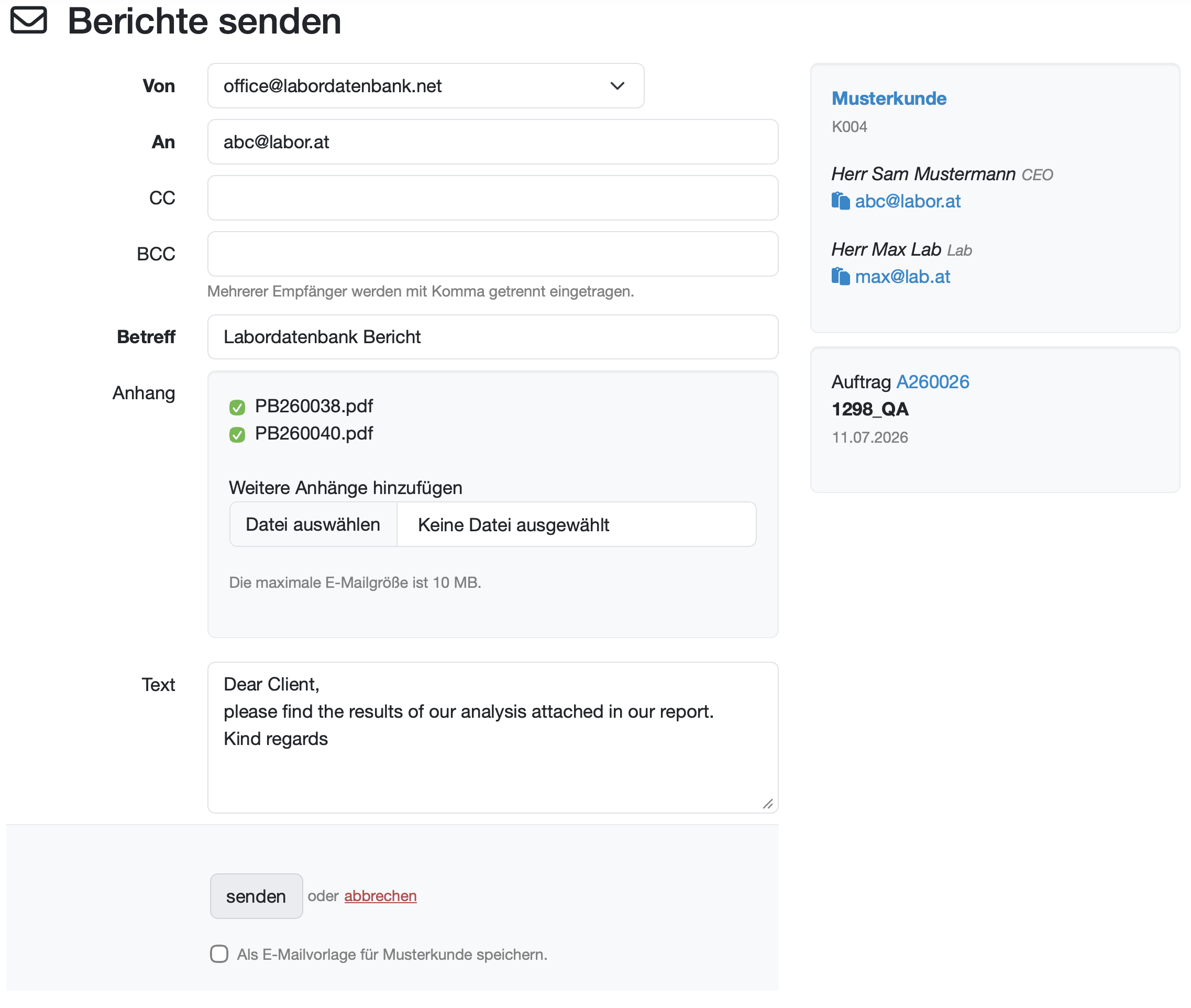
Task: Open order A260026 link
Action: tap(933, 382)
